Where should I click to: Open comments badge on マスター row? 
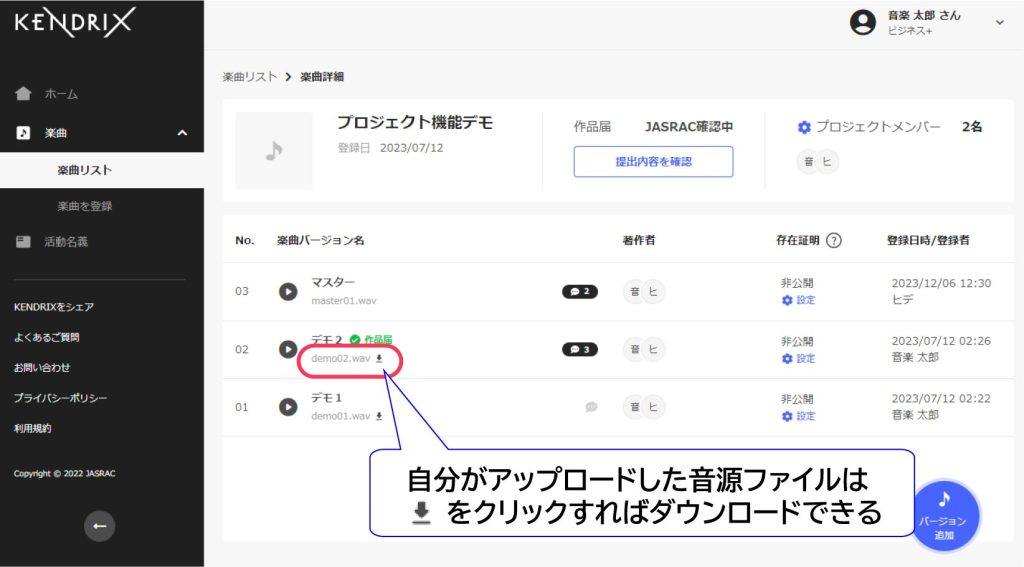pyautogui.click(x=580, y=291)
